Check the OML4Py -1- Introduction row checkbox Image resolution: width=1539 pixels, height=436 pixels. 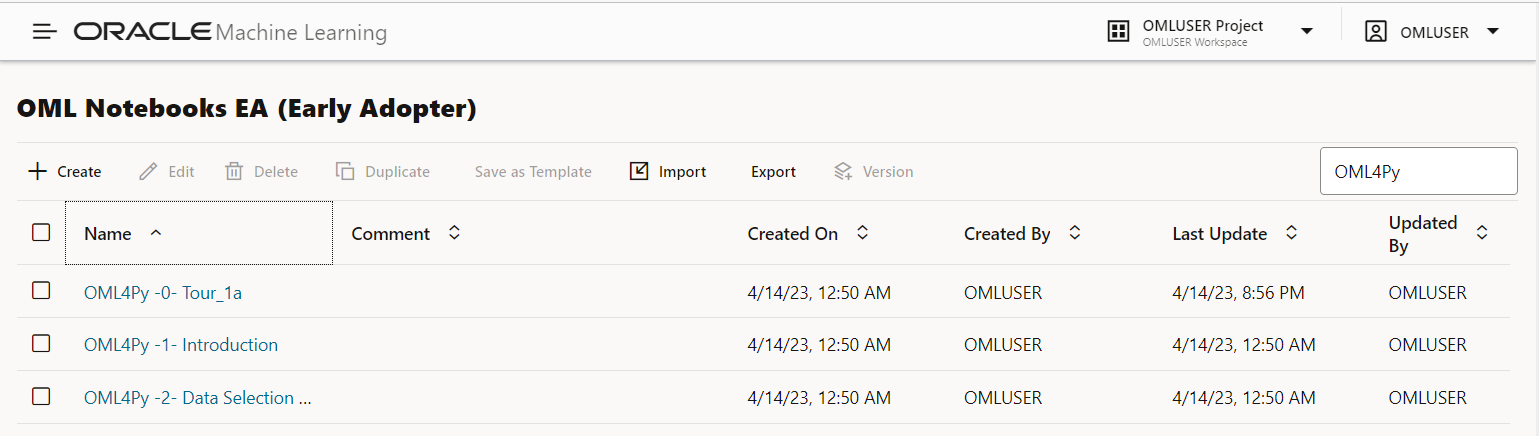41,344
